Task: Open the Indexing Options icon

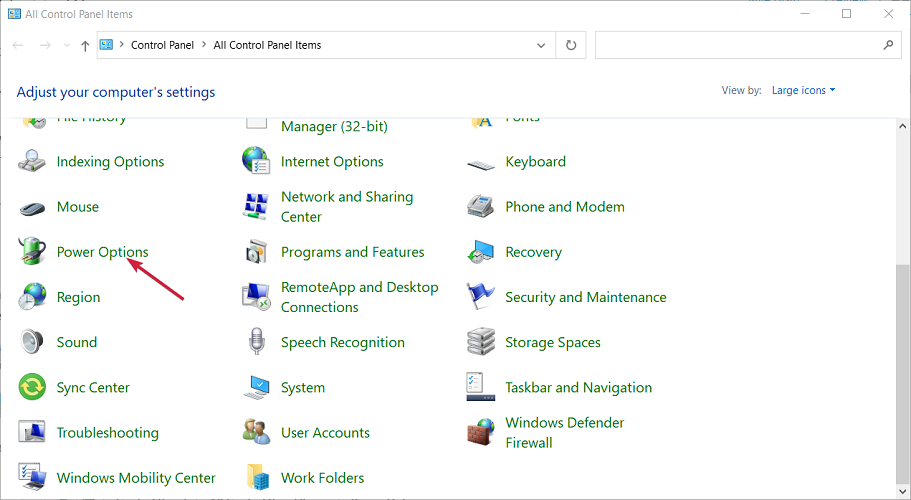Action: (32, 161)
